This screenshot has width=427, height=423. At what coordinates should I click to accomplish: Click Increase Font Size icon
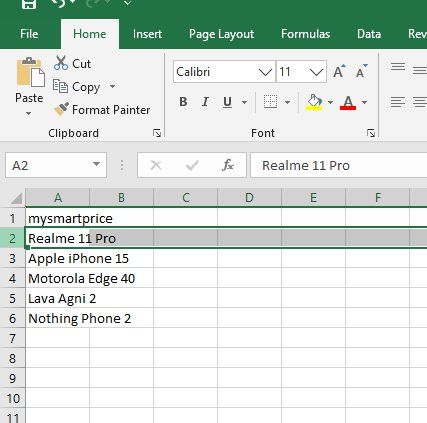click(339, 71)
